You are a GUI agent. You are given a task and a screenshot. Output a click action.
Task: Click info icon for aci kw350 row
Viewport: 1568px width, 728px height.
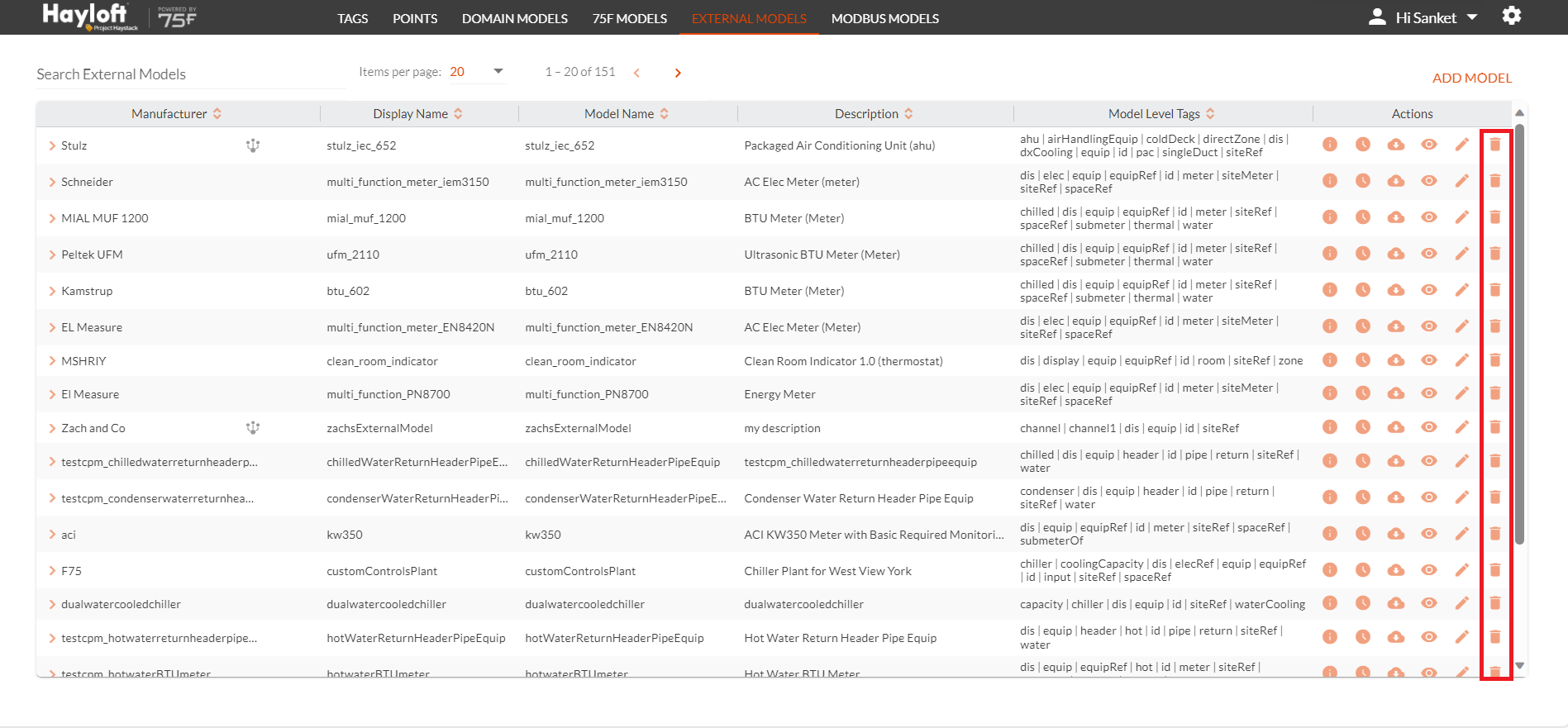[x=1330, y=534]
